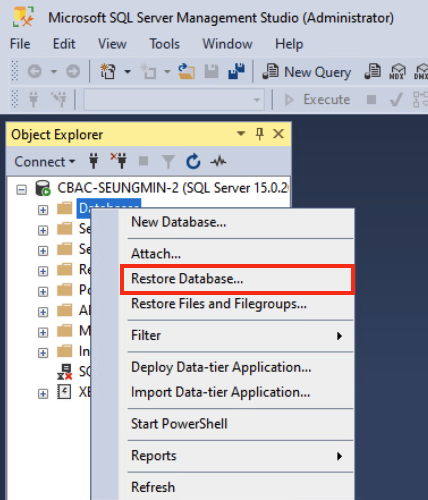Click the Filter funnel icon in Object Explorer
Viewport: 428px width, 500px height.
(x=168, y=162)
